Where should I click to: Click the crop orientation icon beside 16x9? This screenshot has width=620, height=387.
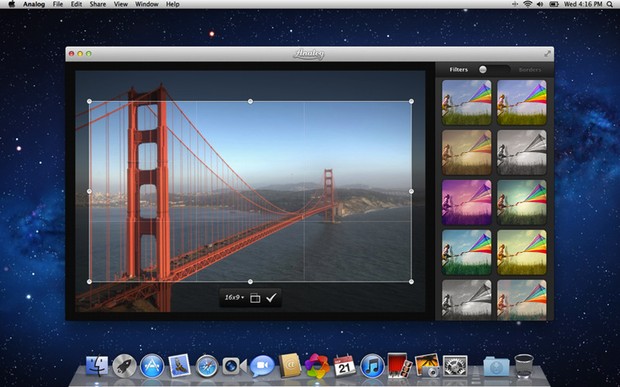coord(255,298)
